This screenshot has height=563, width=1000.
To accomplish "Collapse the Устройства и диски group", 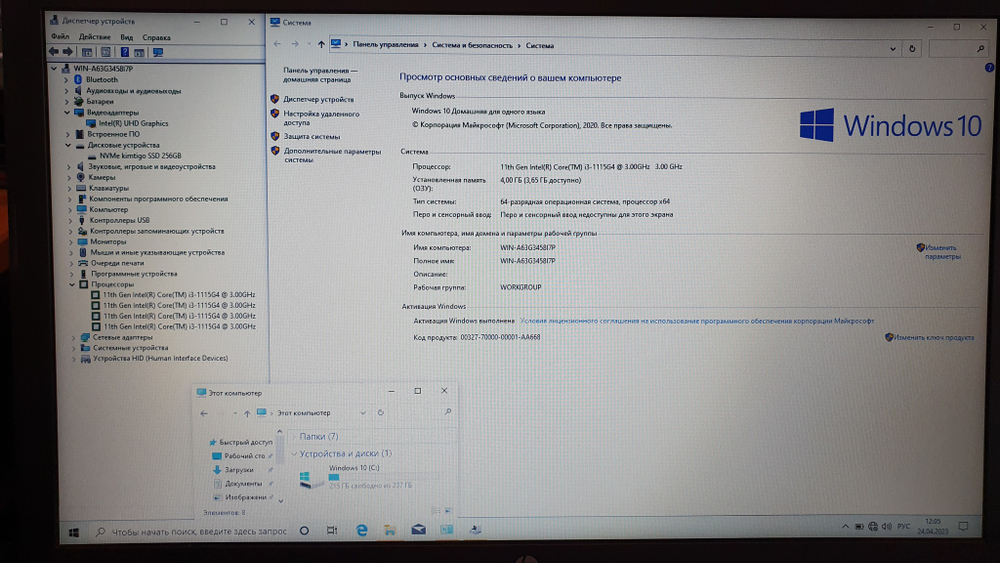I will [x=294, y=454].
